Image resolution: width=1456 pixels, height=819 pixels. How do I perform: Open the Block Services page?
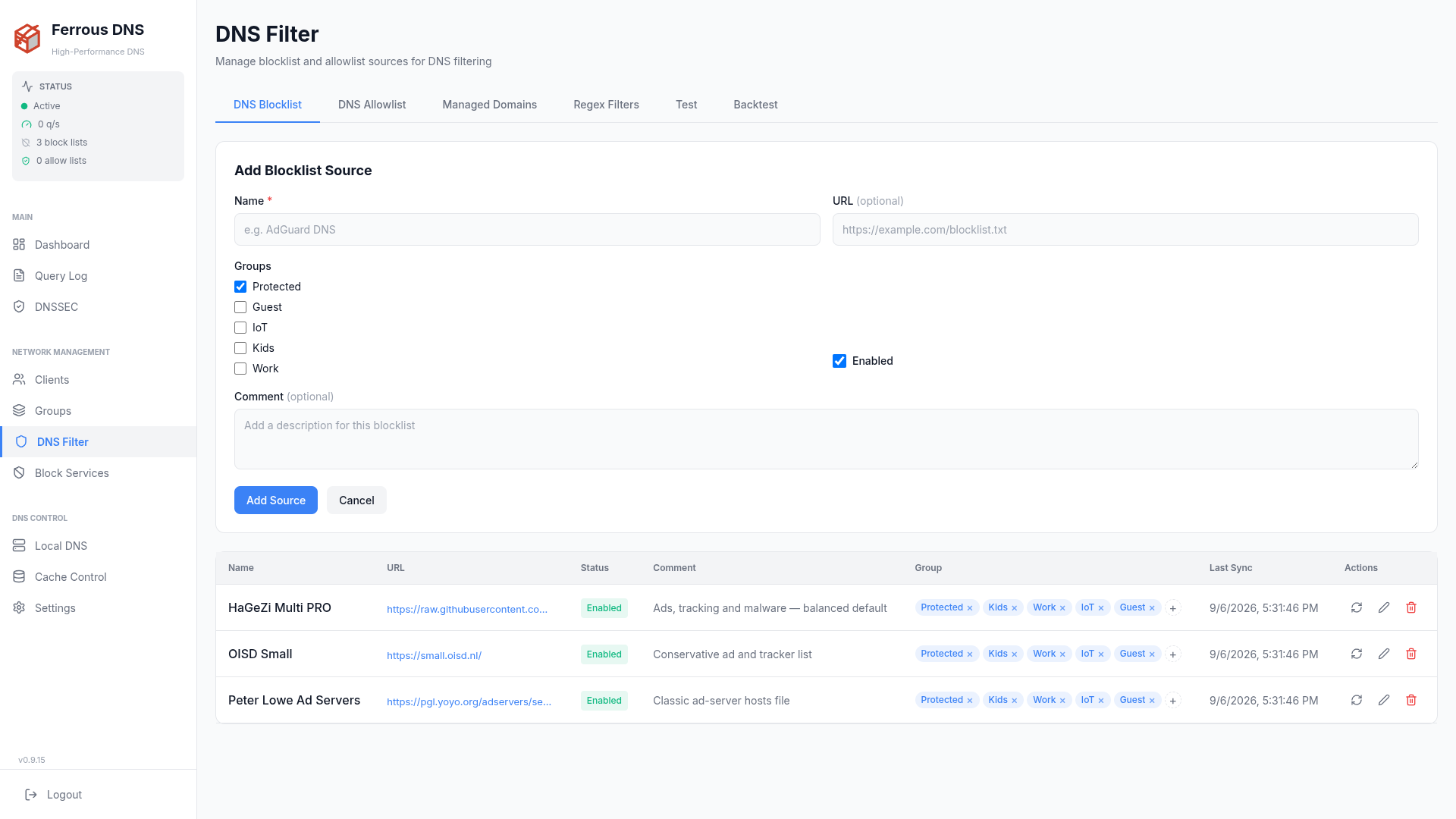[98, 473]
